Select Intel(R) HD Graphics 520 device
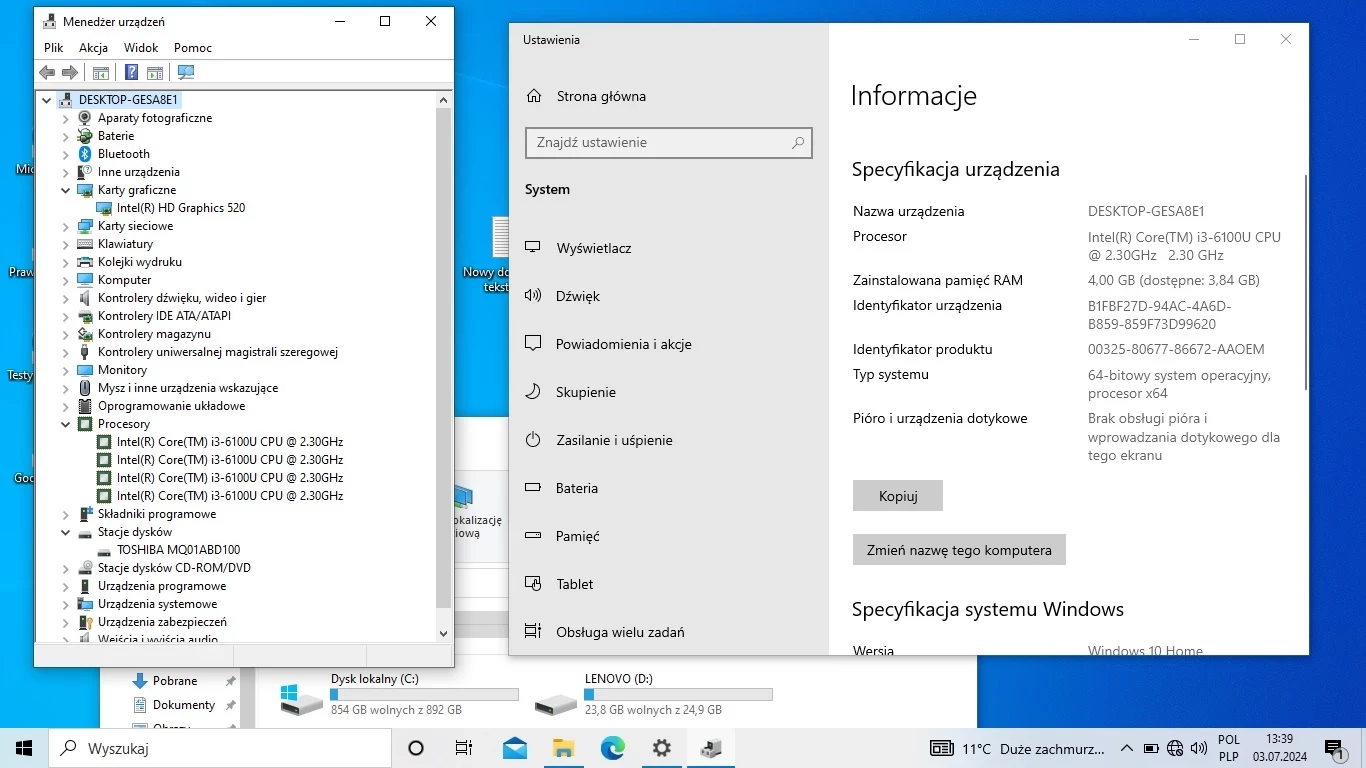Viewport: 1366px width, 768px height. [x=181, y=208]
